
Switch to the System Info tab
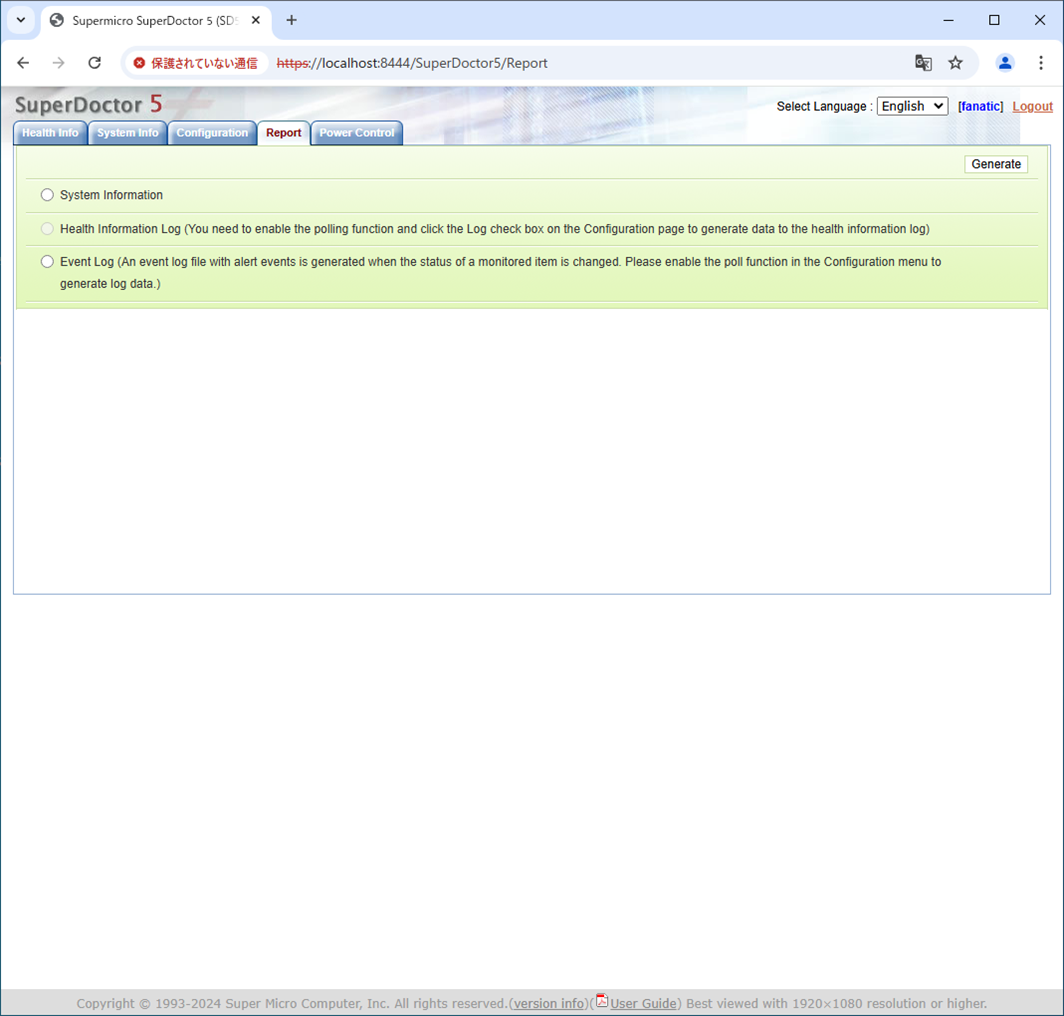(x=128, y=133)
